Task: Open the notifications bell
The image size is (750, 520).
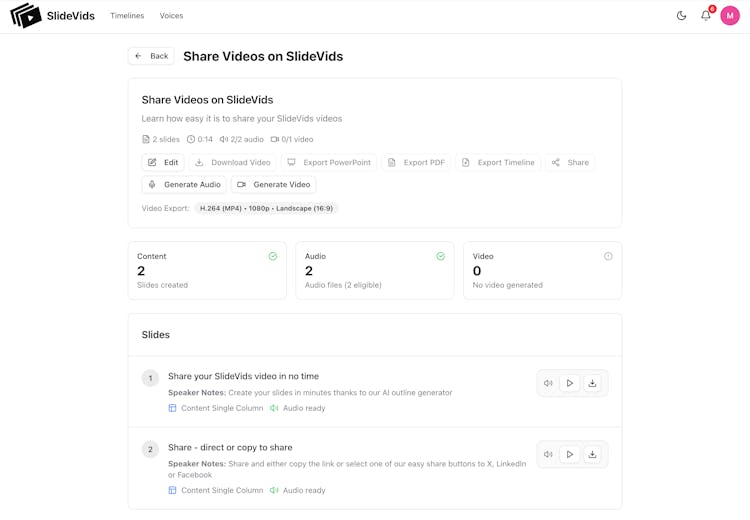Action: click(706, 16)
